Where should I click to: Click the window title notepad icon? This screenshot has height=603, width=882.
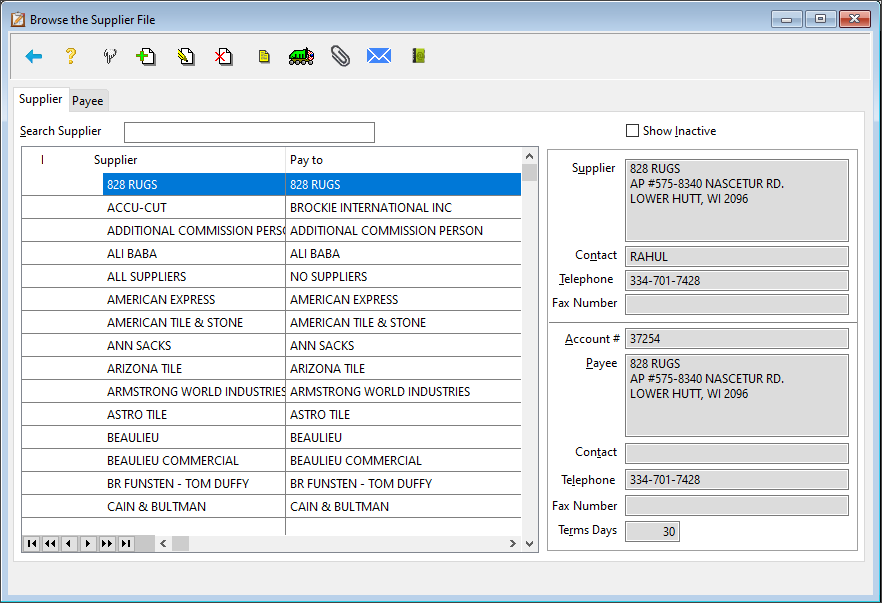pyautogui.click(x=18, y=20)
